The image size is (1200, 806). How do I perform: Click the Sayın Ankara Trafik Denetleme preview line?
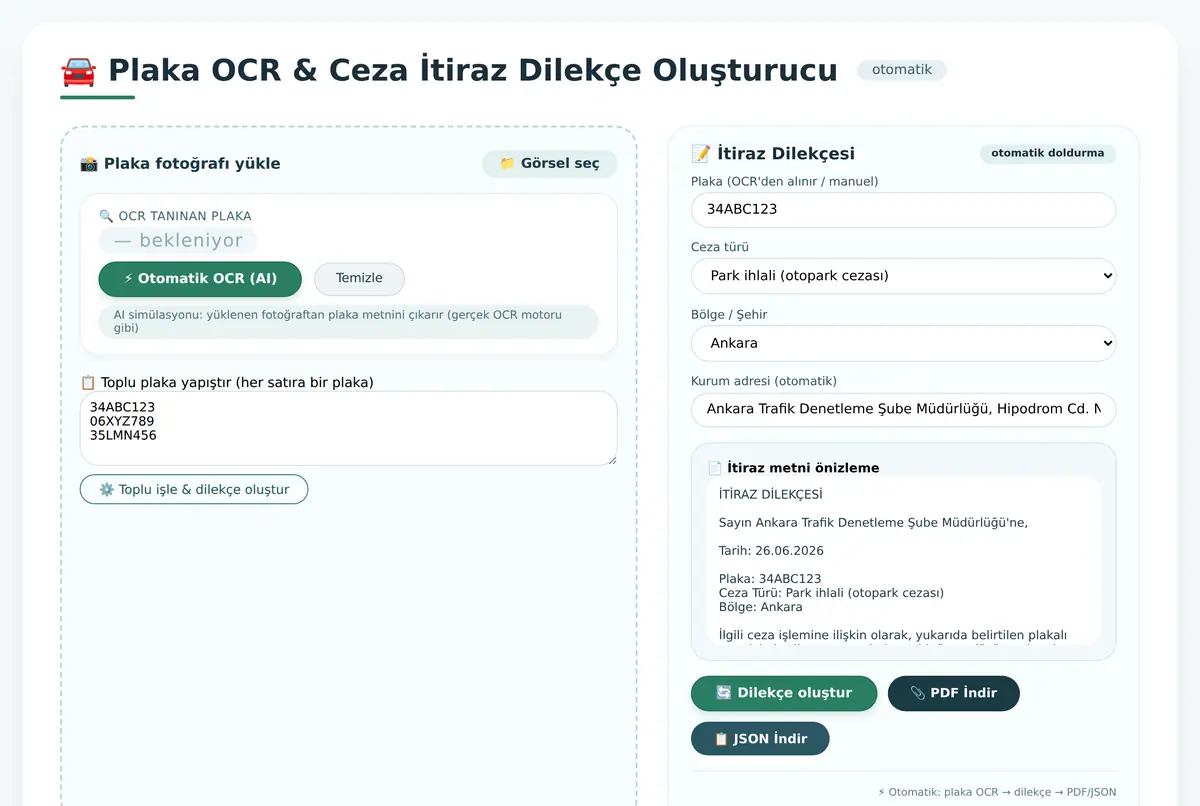tap(873, 523)
